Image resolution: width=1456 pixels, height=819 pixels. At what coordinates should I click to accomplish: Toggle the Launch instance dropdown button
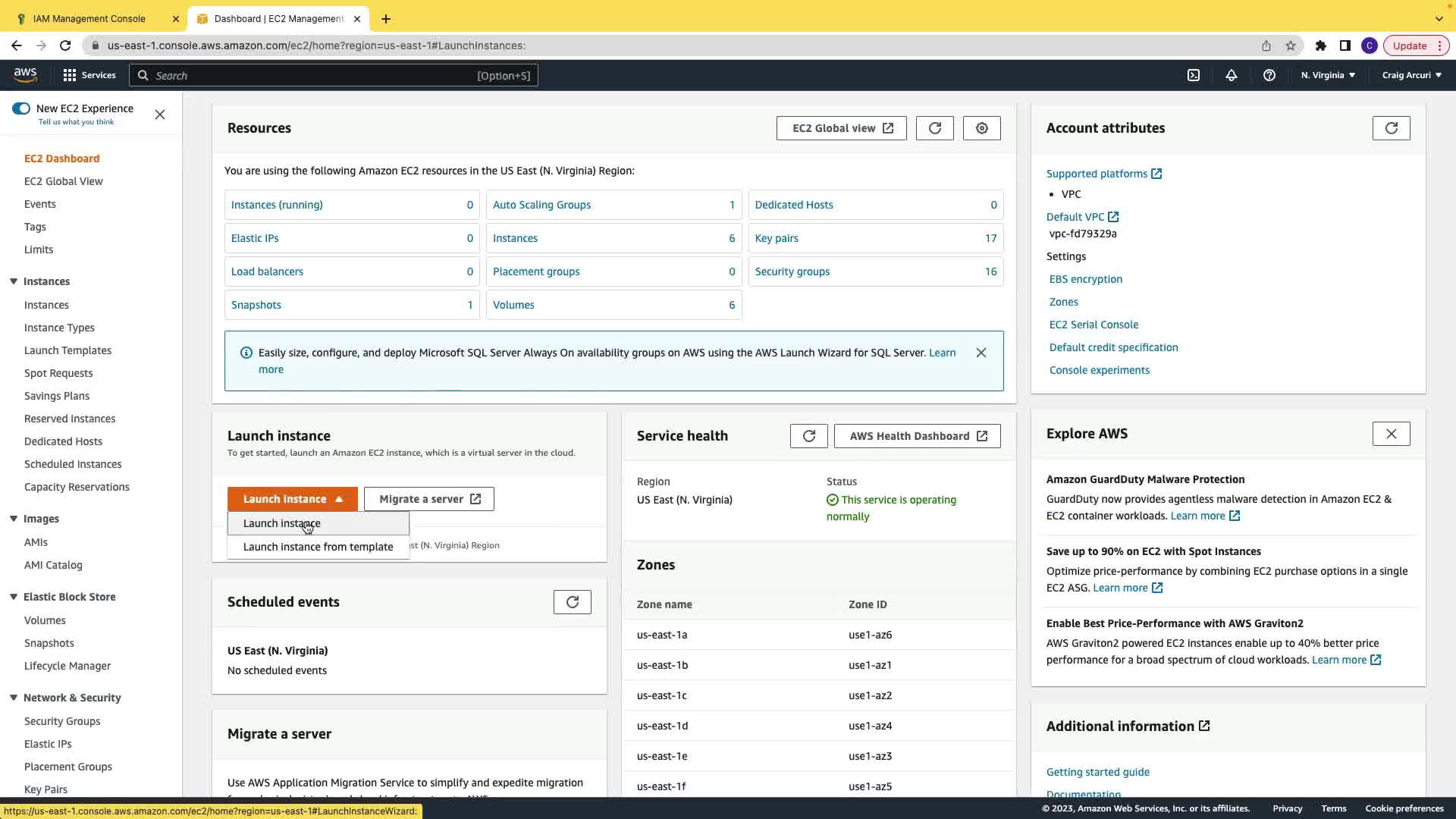[x=292, y=499]
